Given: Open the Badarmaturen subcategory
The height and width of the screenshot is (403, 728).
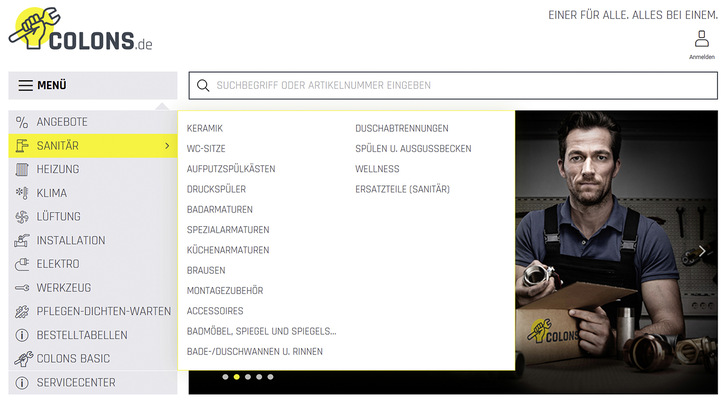Looking at the screenshot, I should pyautogui.click(x=220, y=209).
